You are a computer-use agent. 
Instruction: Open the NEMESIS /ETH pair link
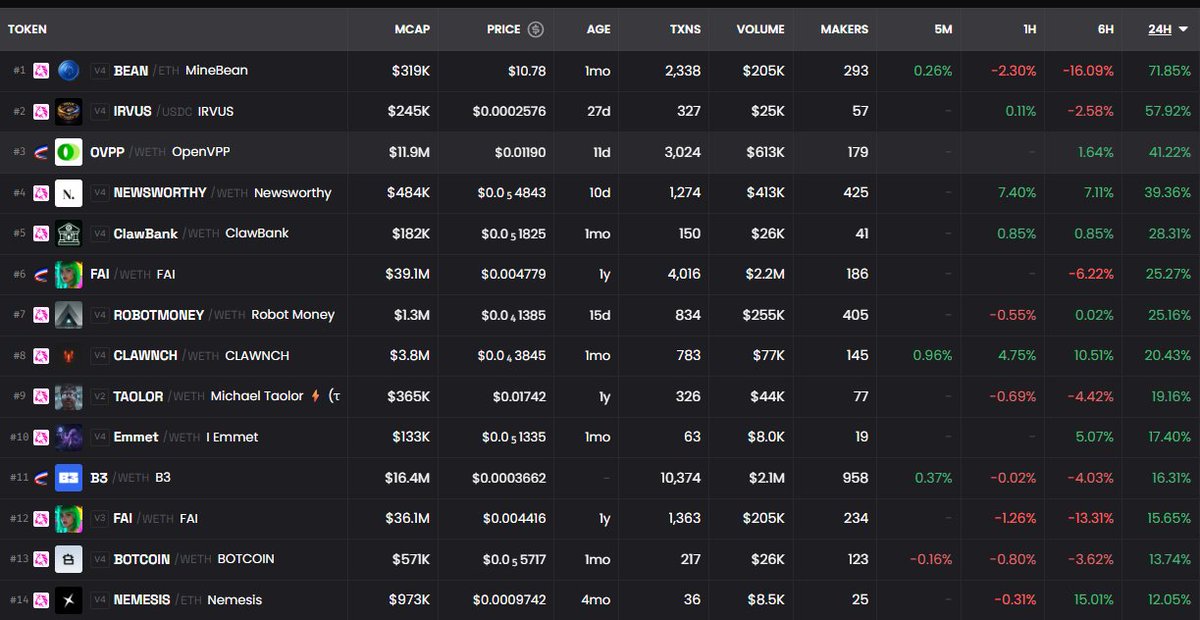point(158,600)
